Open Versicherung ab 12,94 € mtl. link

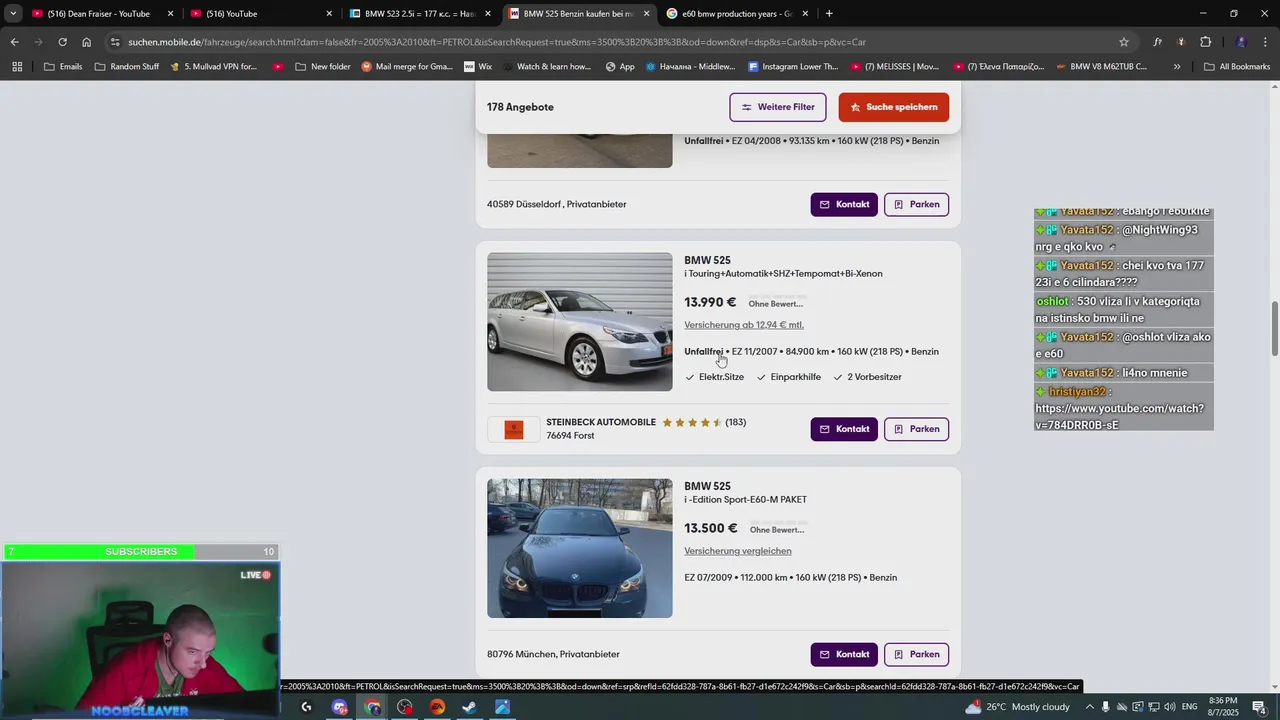(744, 325)
